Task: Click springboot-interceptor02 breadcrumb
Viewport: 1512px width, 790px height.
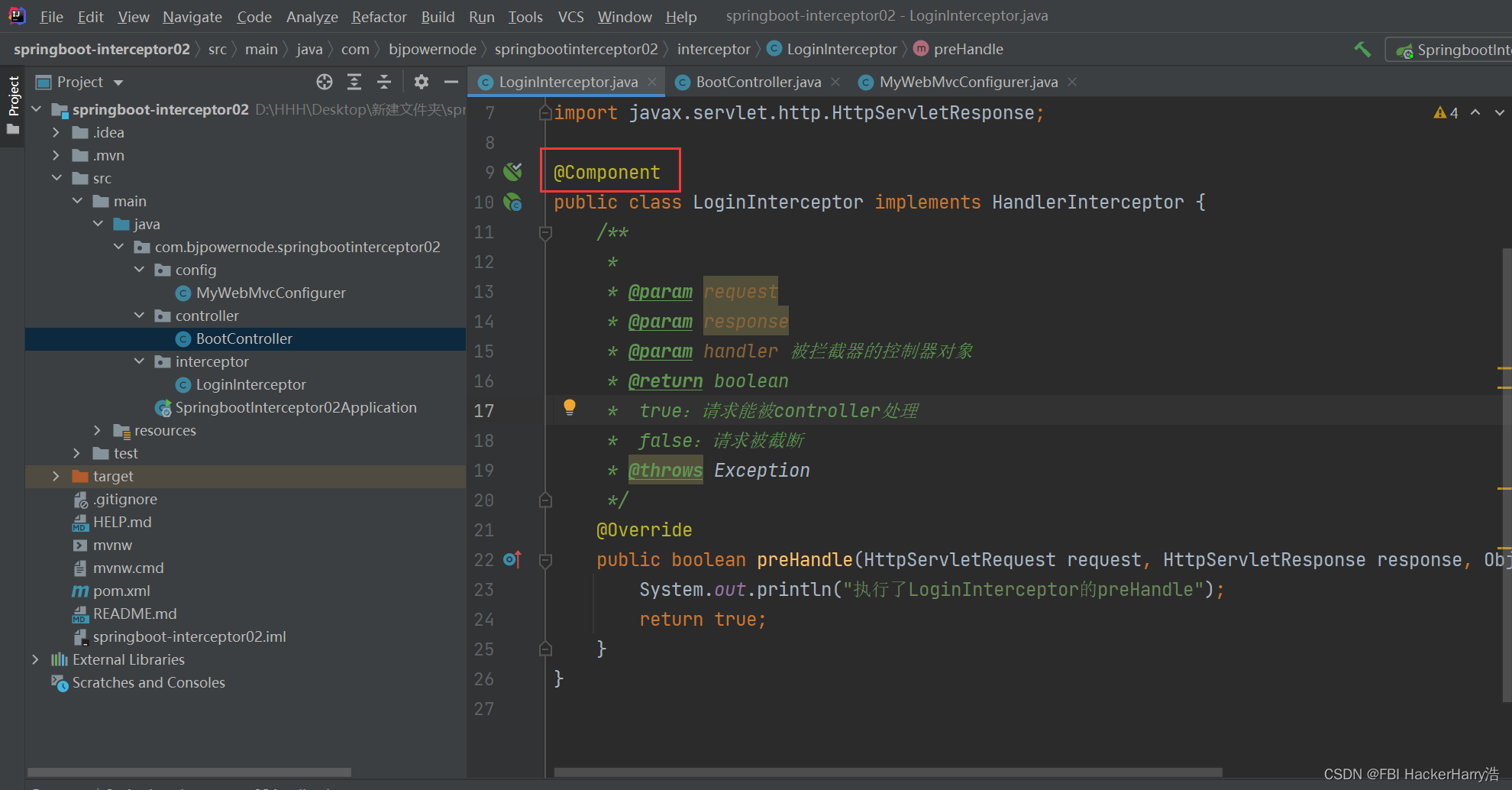Action: coord(102,49)
